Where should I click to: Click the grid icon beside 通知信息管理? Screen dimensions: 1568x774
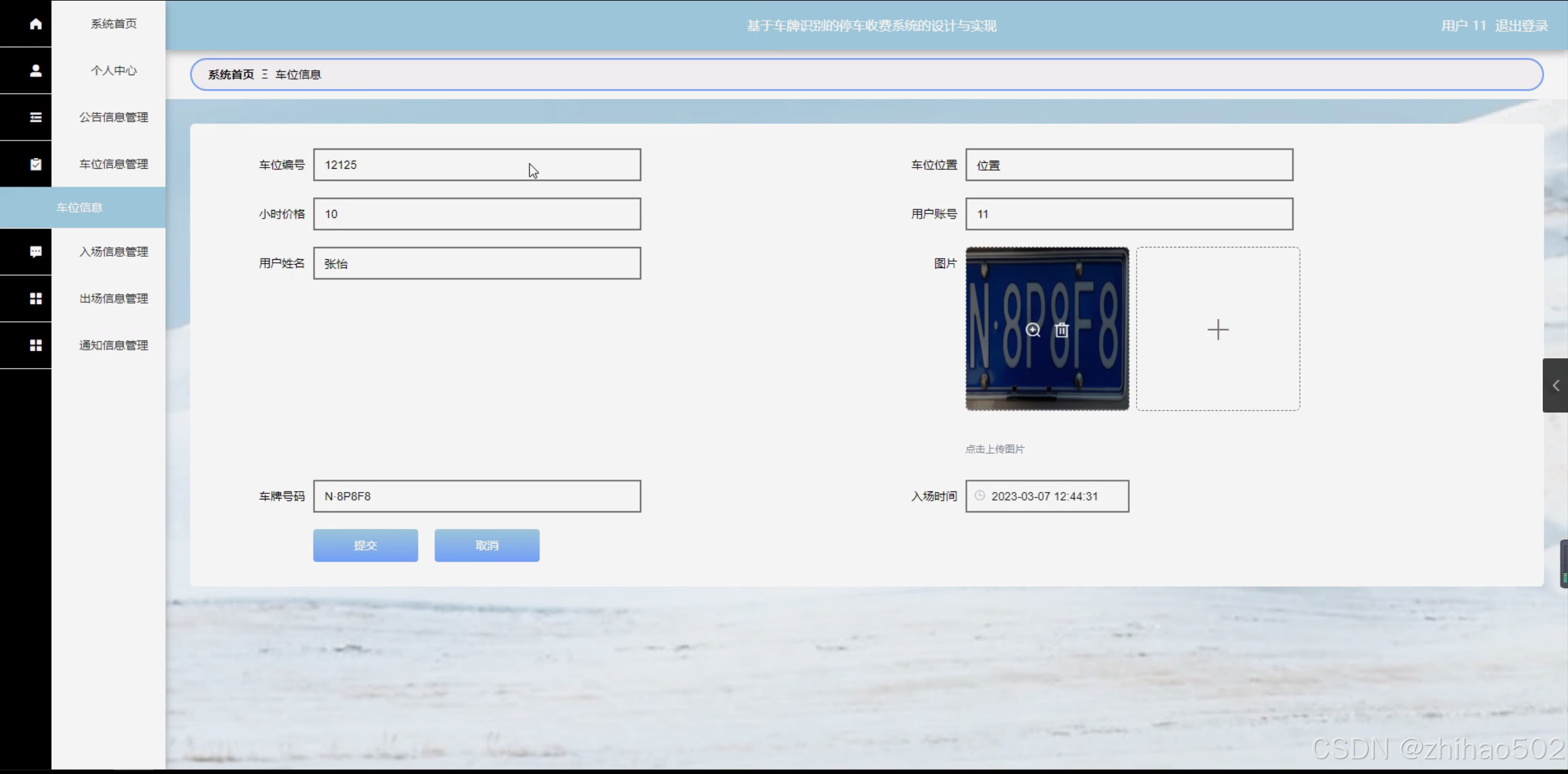coord(36,345)
